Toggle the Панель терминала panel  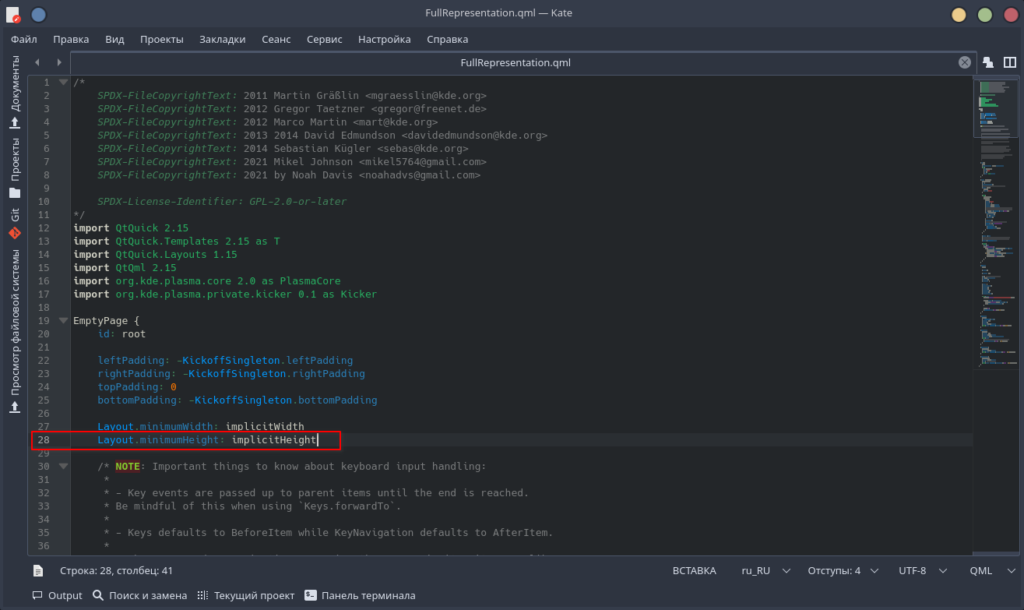(x=360, y=595)
